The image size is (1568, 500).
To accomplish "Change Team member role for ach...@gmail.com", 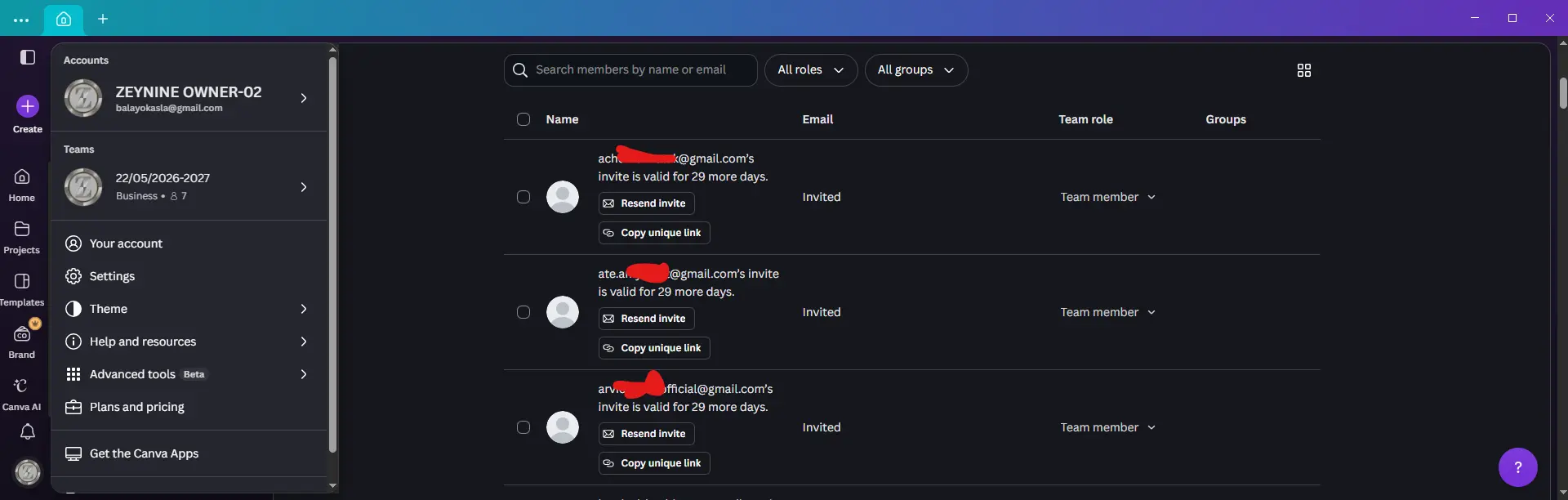I will 1108,197.
